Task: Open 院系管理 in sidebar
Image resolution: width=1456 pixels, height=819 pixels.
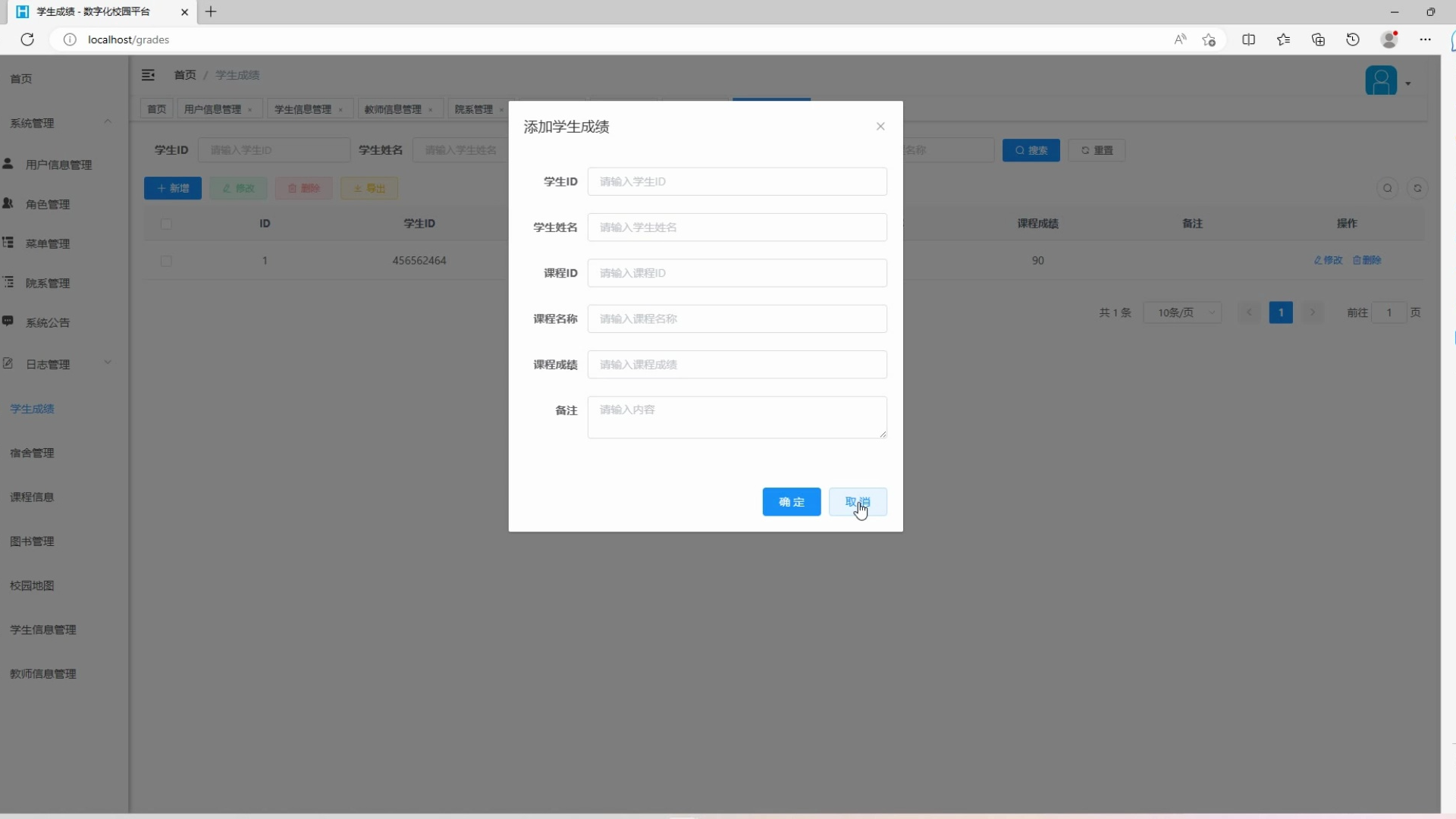Action: pos(47,283)
